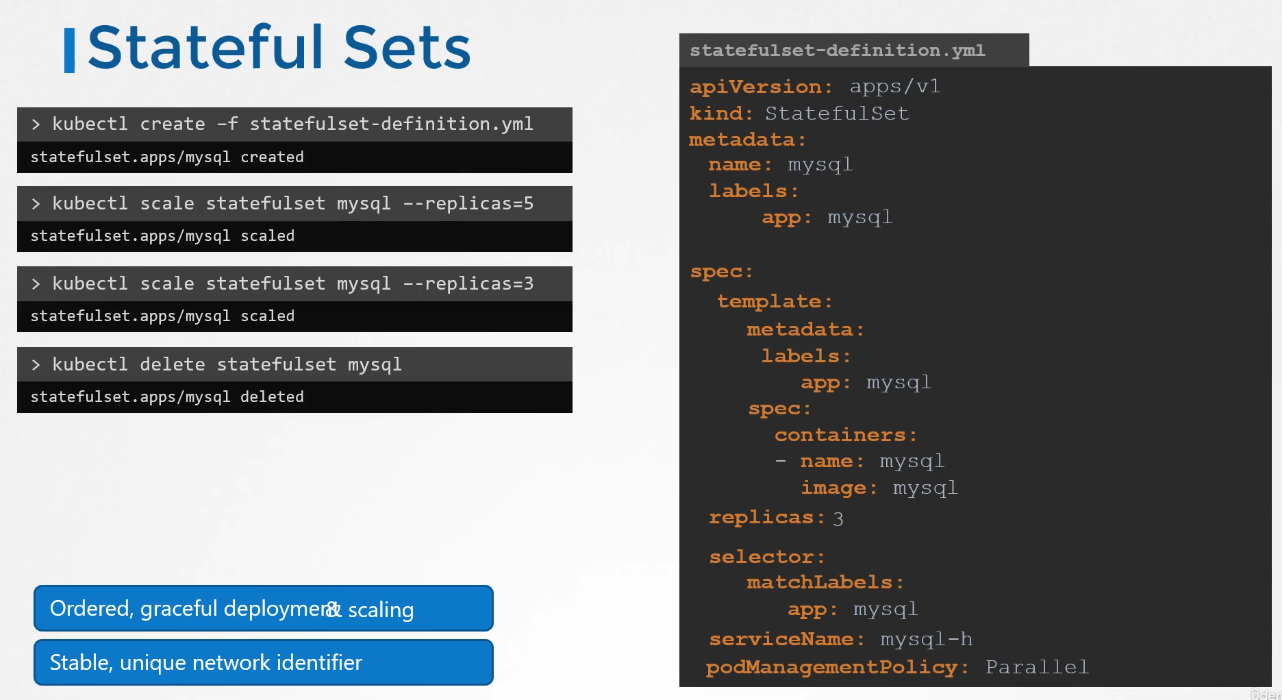Click the containers key in the YAML
The height and width of the screenshot is (700, 1282).
pos(845,435)
